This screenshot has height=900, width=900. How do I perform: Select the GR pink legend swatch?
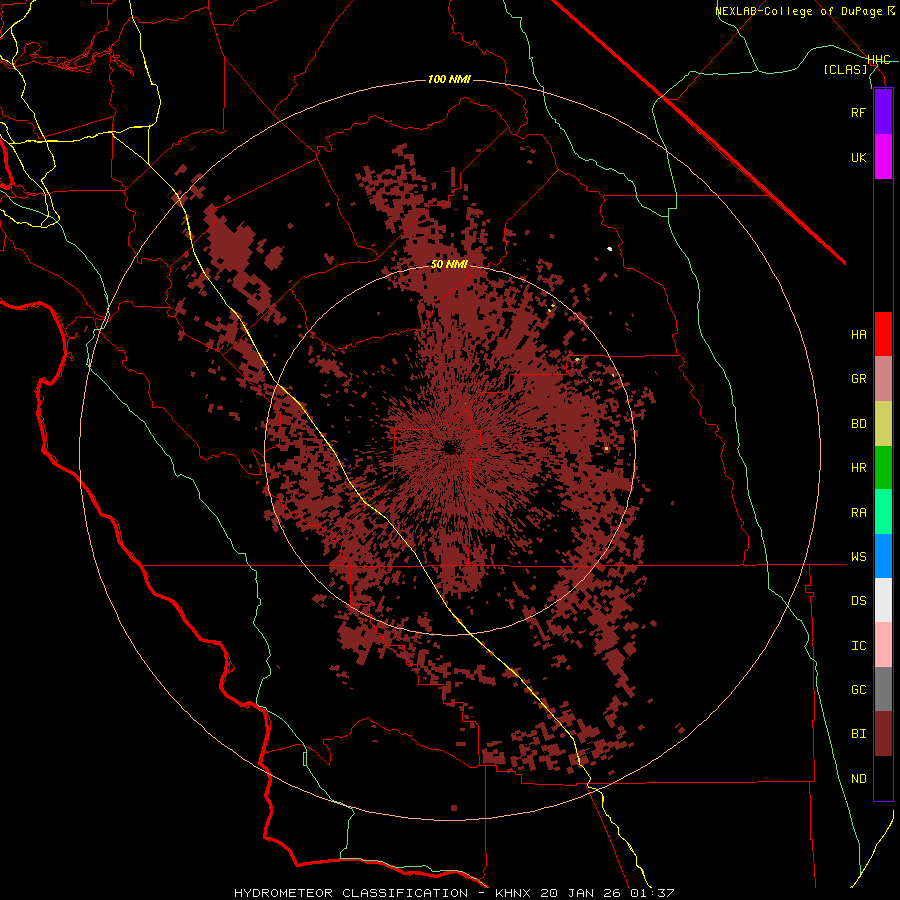click(x=883, y=379)
